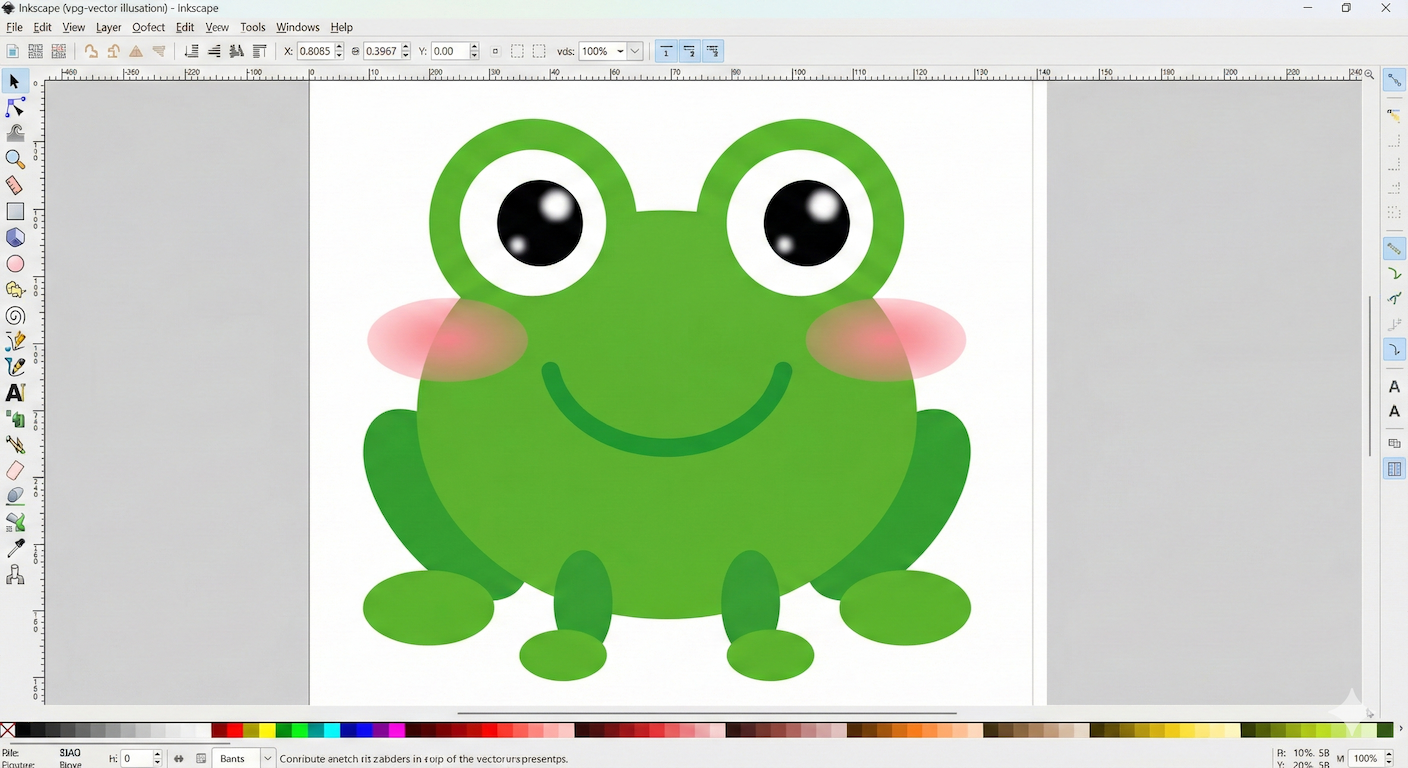Choose the Rectangle tool

(x=15, y=212)
